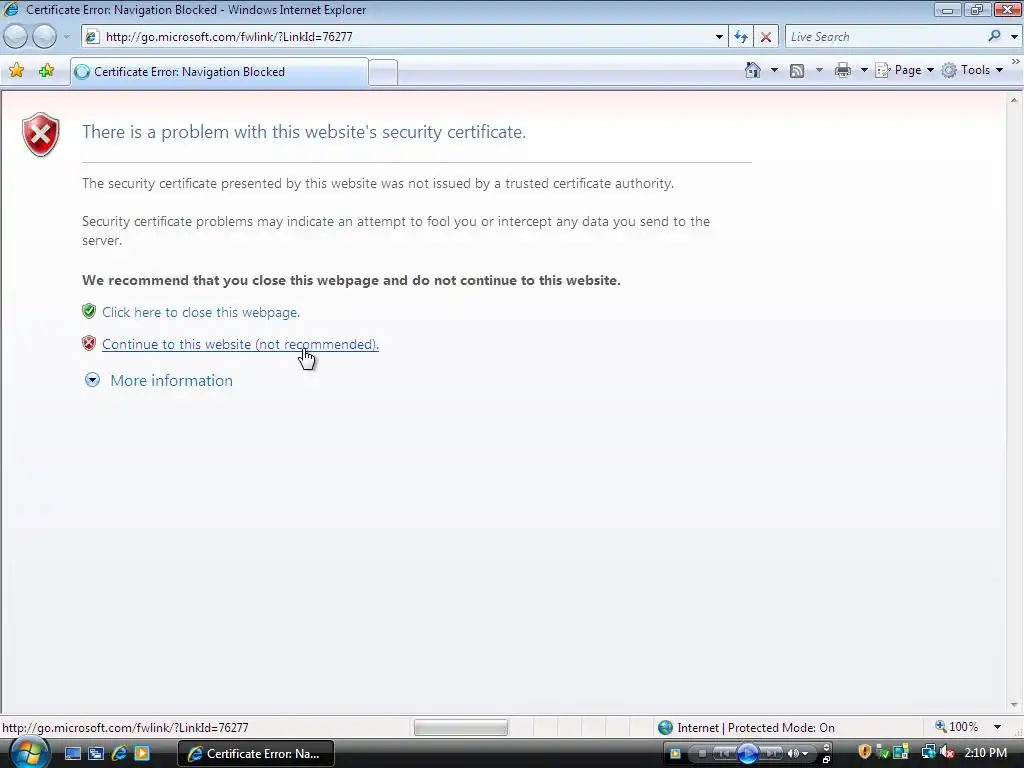Click the 2:10 PM taskbar clock
Image resolution: width=1024 pixels, height=768 pixels.
985,753
